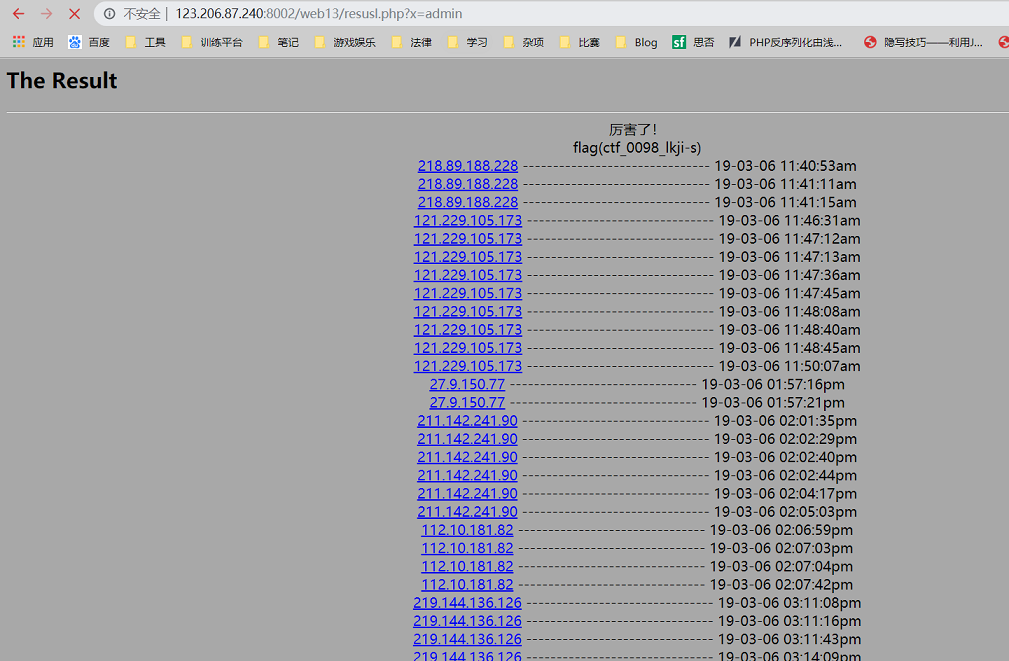
Task: Open the 应用 apps shortcut
Action: click(33, 42)
